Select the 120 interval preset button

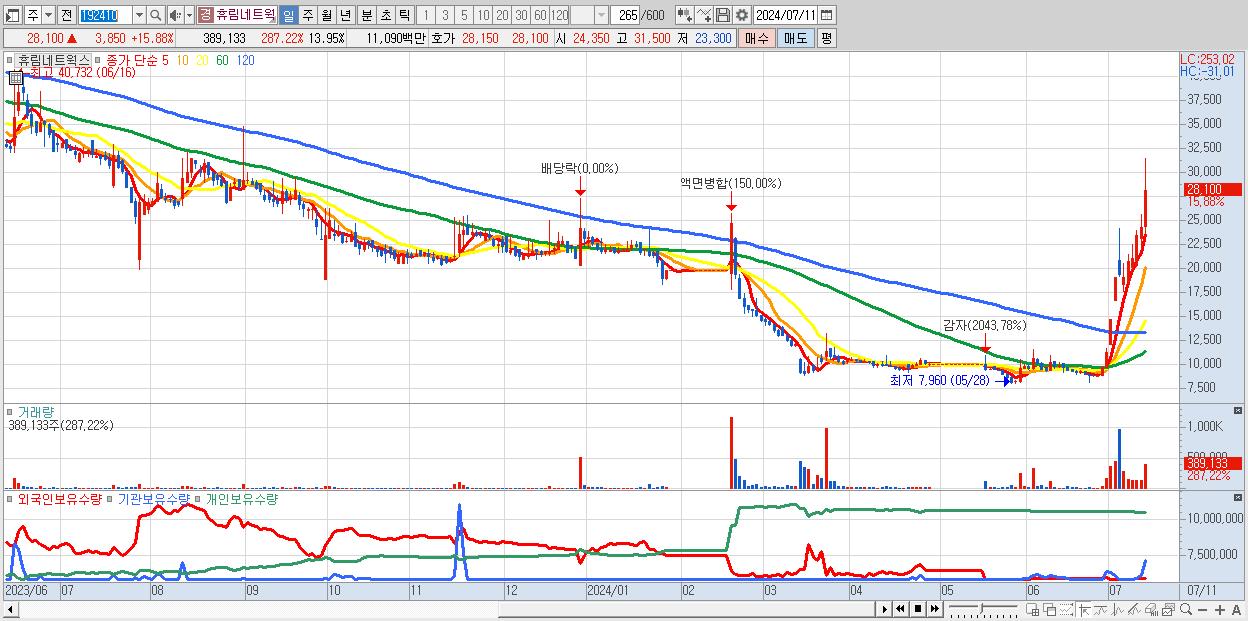[x=559, y=15]
